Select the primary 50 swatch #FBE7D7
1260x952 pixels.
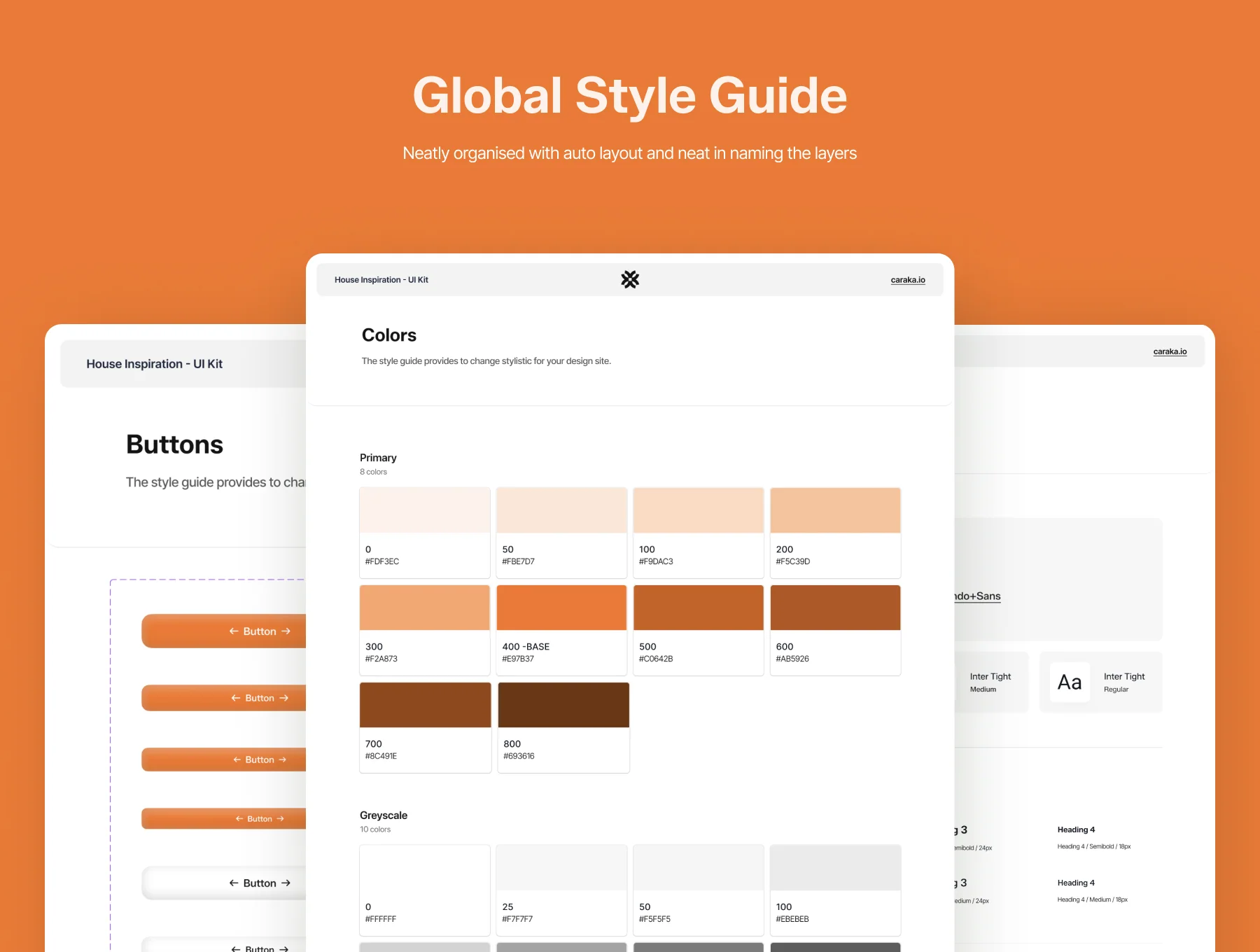[561, 533]
